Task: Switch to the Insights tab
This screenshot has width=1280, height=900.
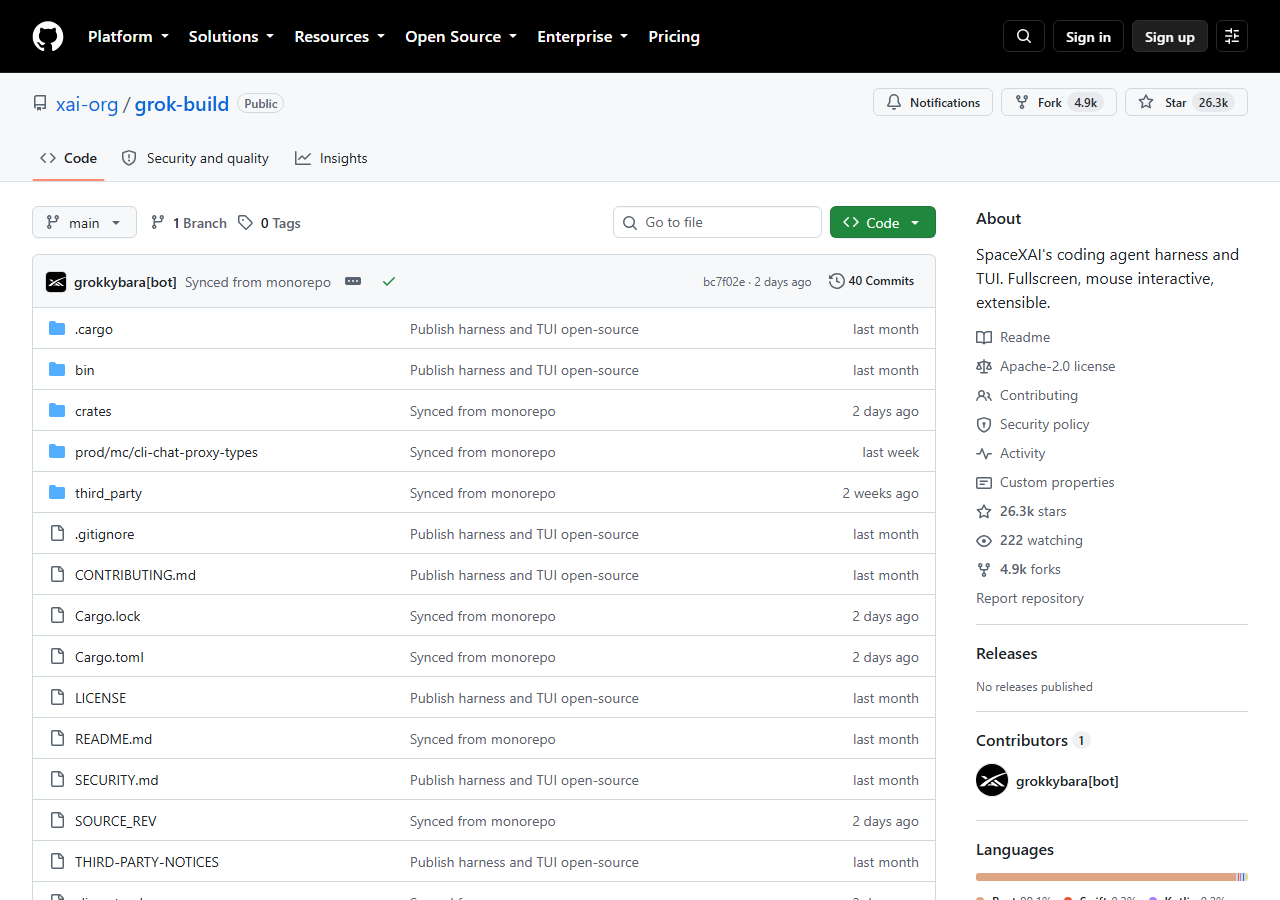Action: (x=331, y=158)
